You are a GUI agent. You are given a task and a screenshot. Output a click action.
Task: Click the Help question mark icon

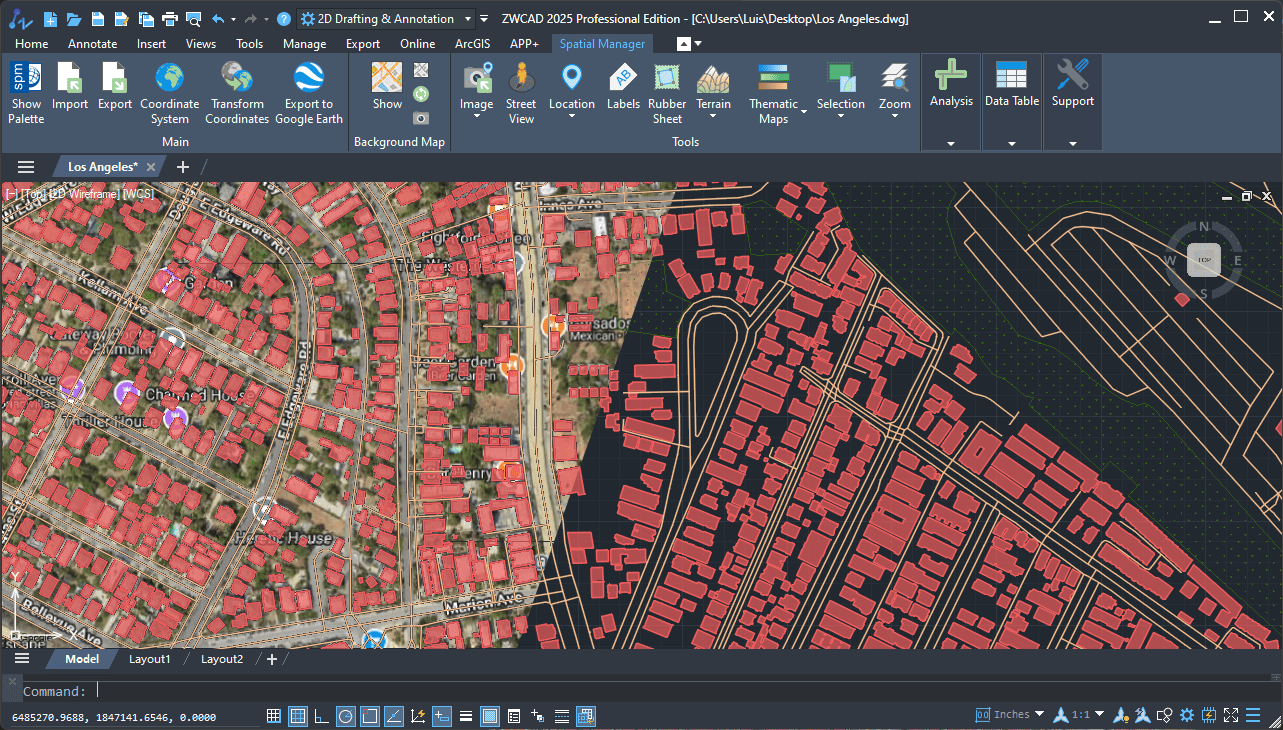[x=284, y=18]
